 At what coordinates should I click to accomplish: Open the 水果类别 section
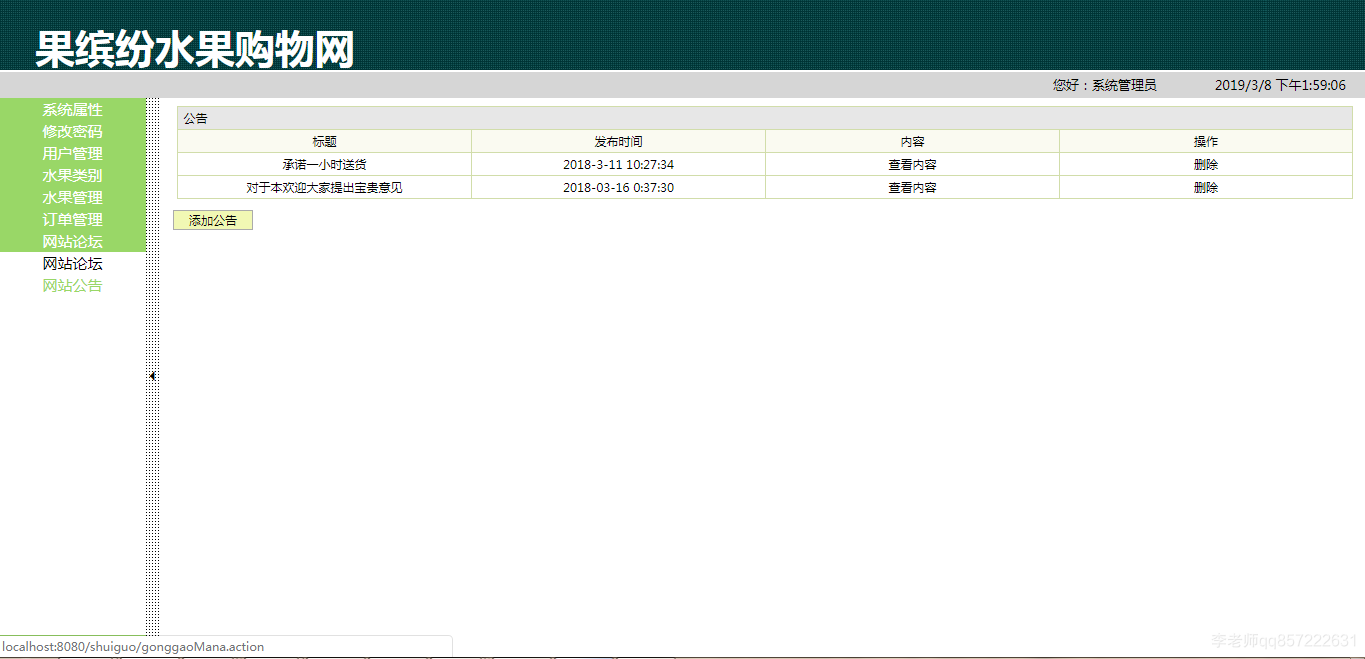(71, 175)
